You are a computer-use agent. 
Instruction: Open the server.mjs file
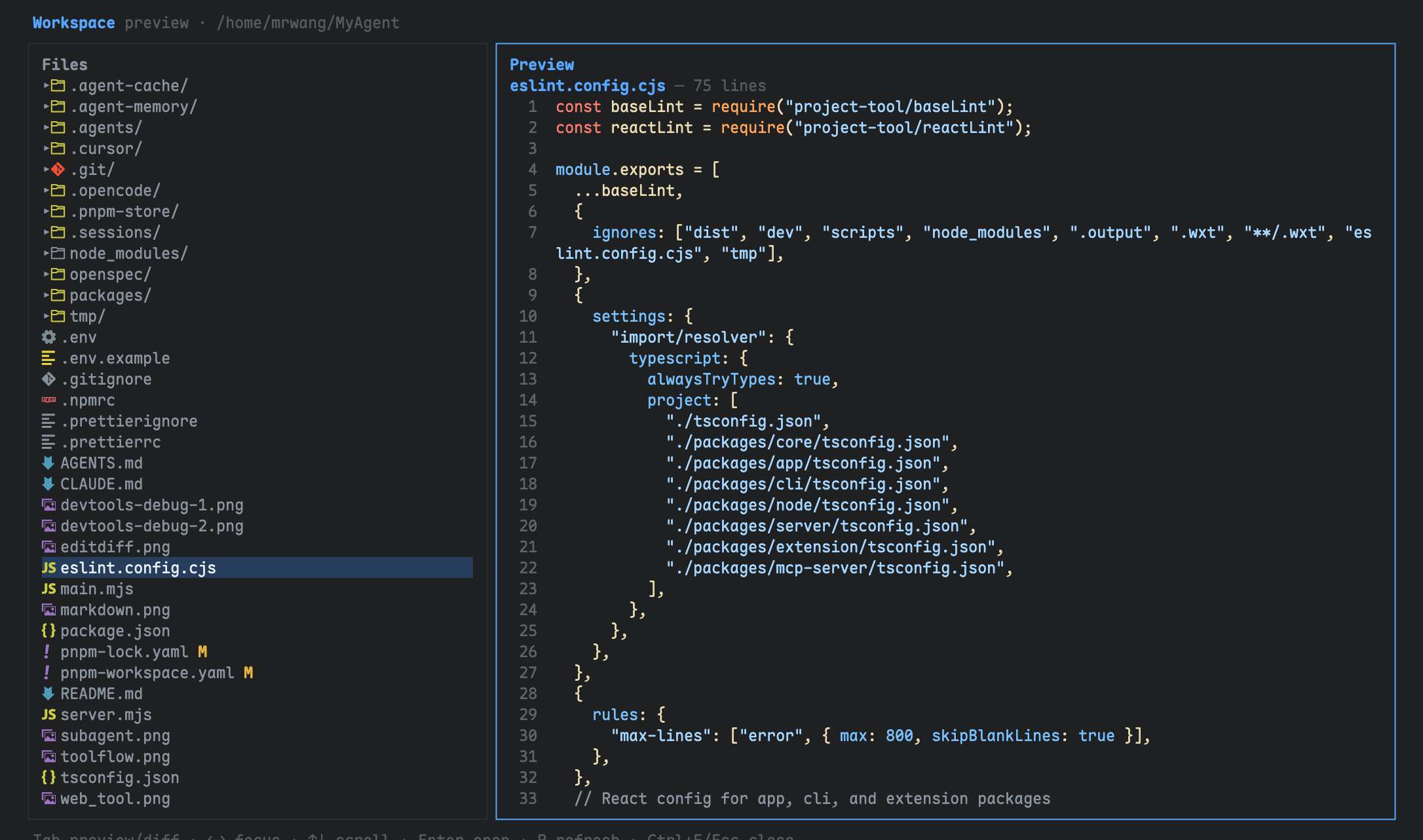point(106,715)
